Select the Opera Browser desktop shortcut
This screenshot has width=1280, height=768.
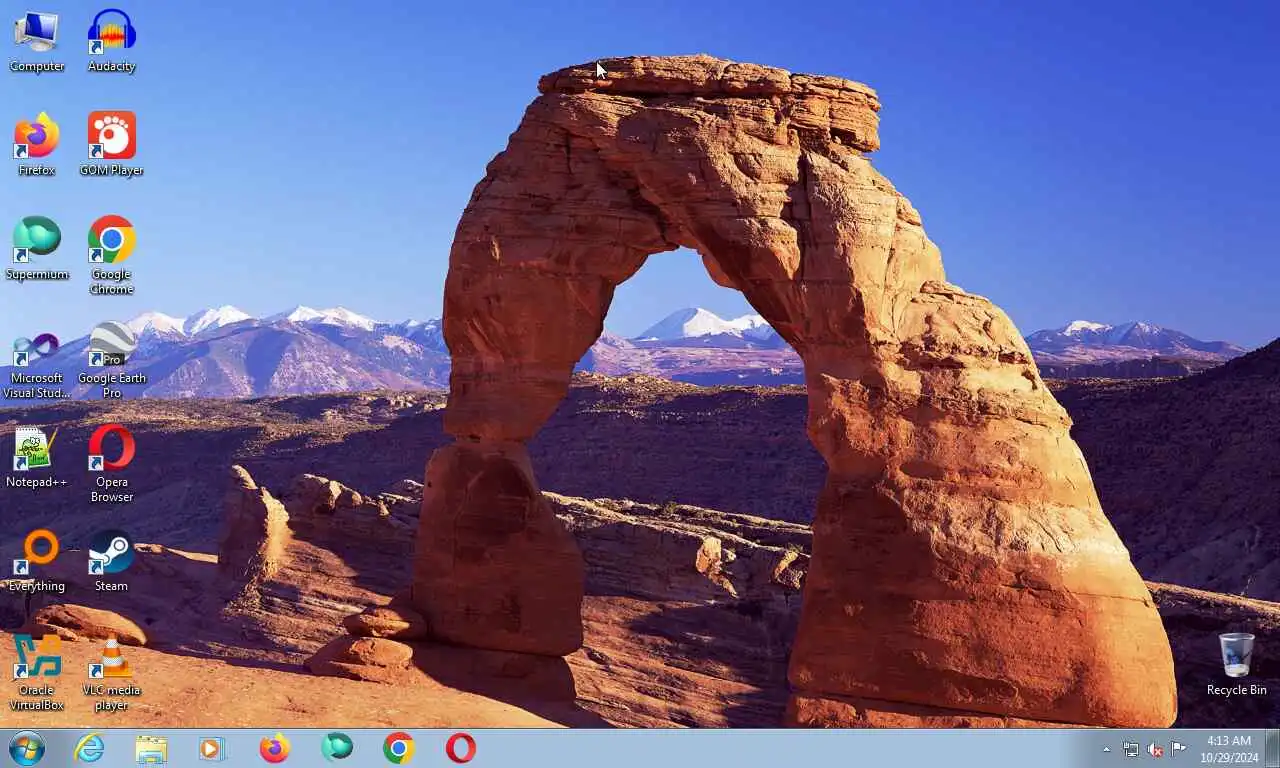tap(111, 464)
